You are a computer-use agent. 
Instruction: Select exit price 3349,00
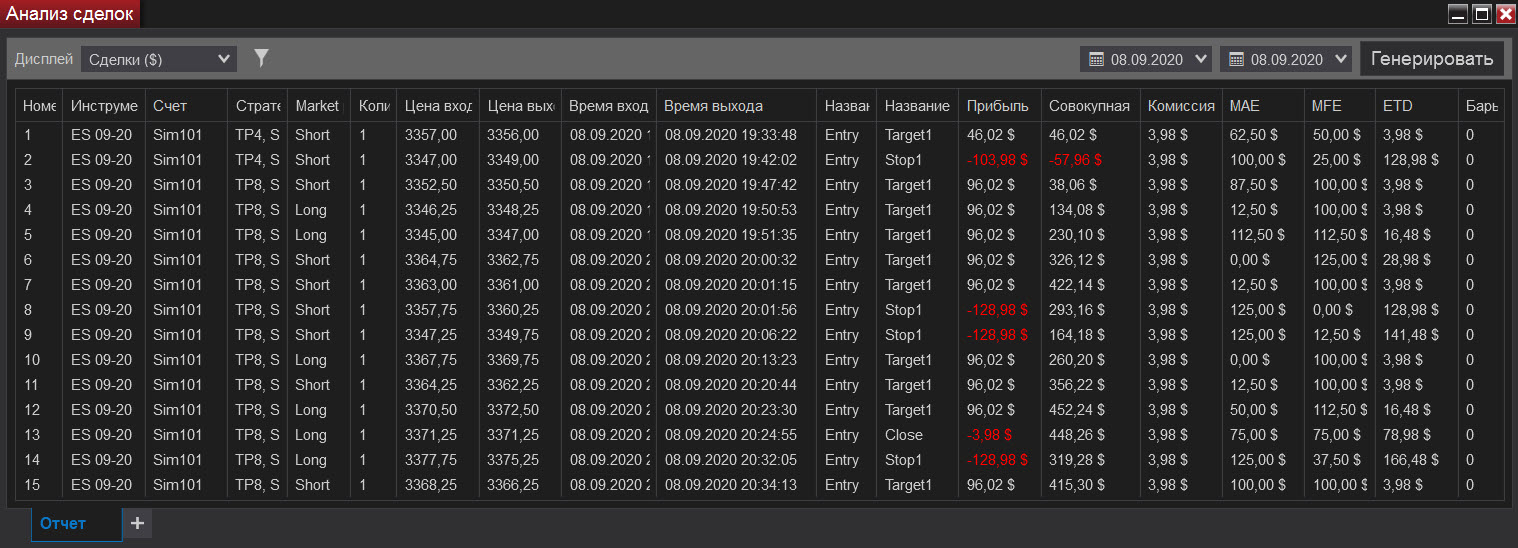tap(512, 160)
